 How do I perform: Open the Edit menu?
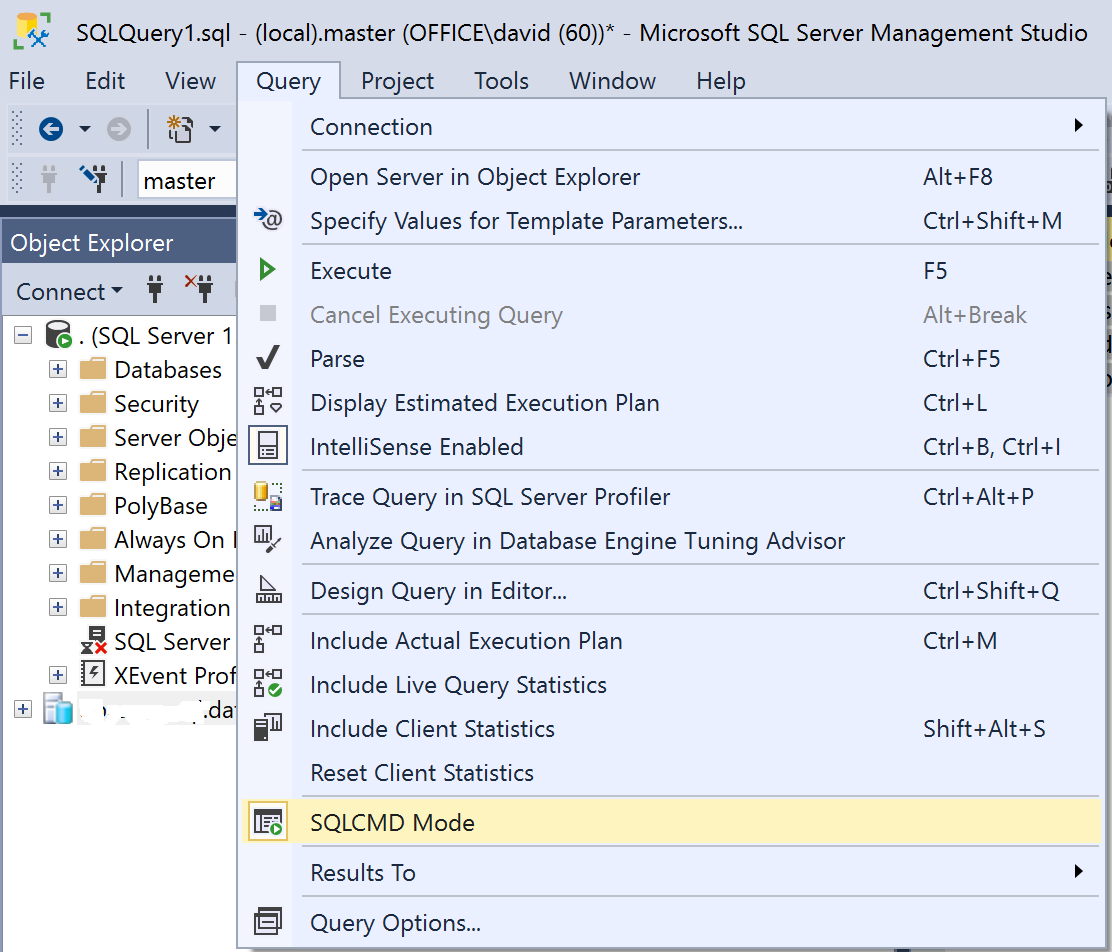click(105, 81)
